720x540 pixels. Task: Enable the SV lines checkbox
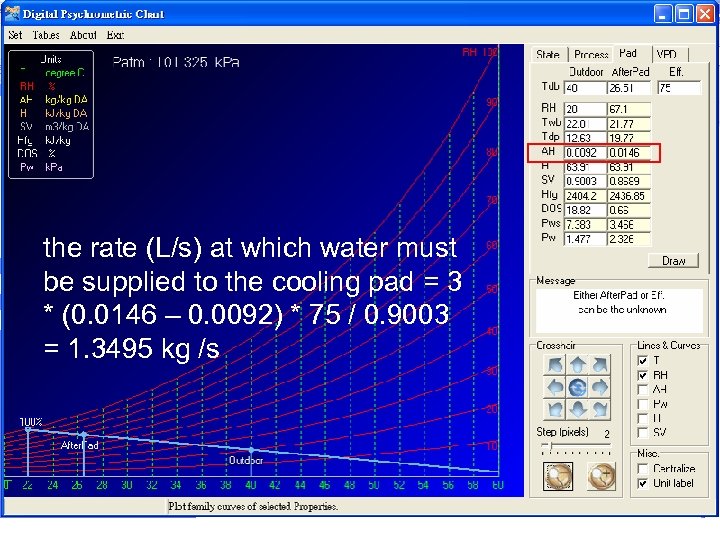tap(643, 433)
